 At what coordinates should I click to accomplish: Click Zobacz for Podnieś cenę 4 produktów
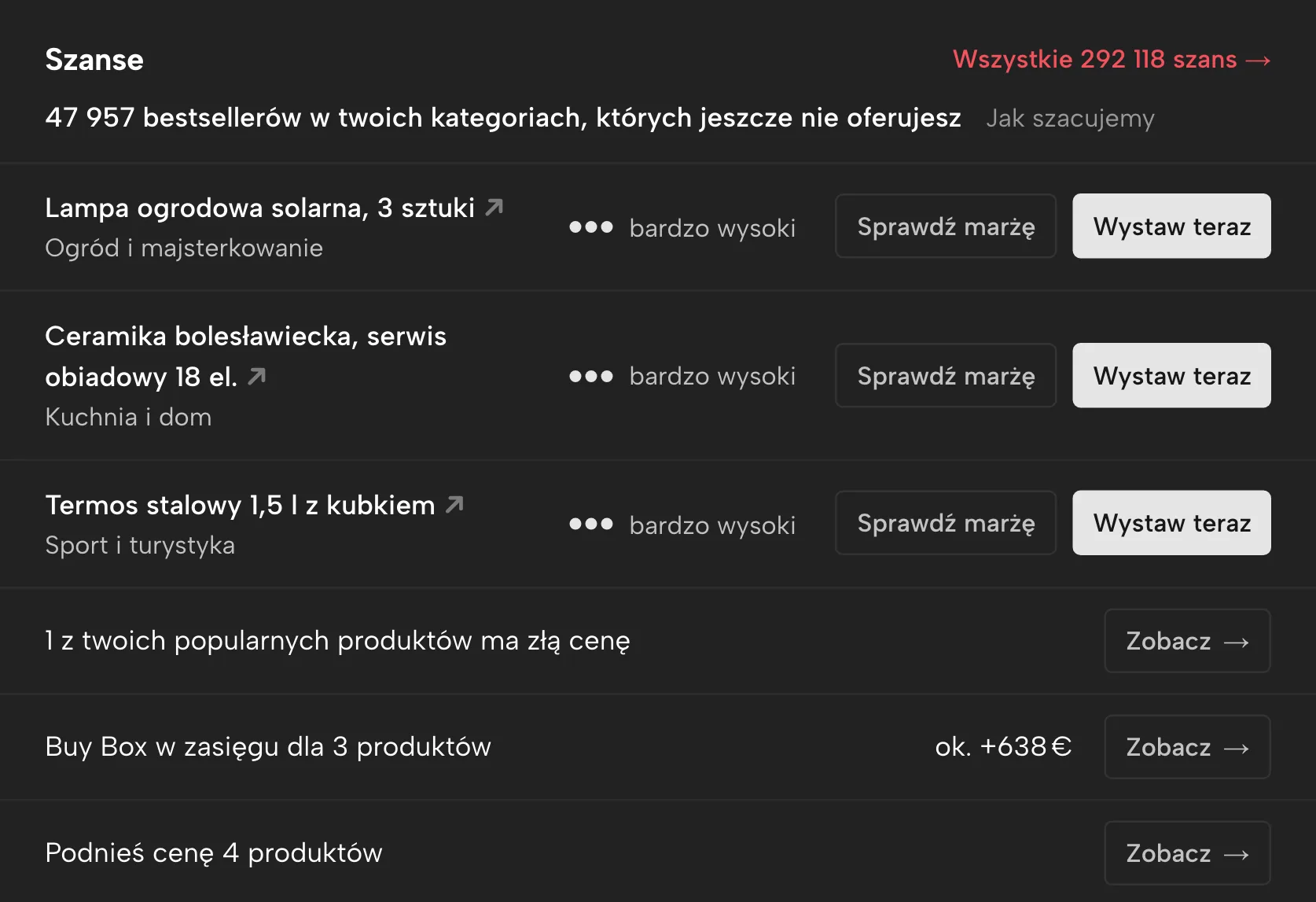pos(1187,853)
